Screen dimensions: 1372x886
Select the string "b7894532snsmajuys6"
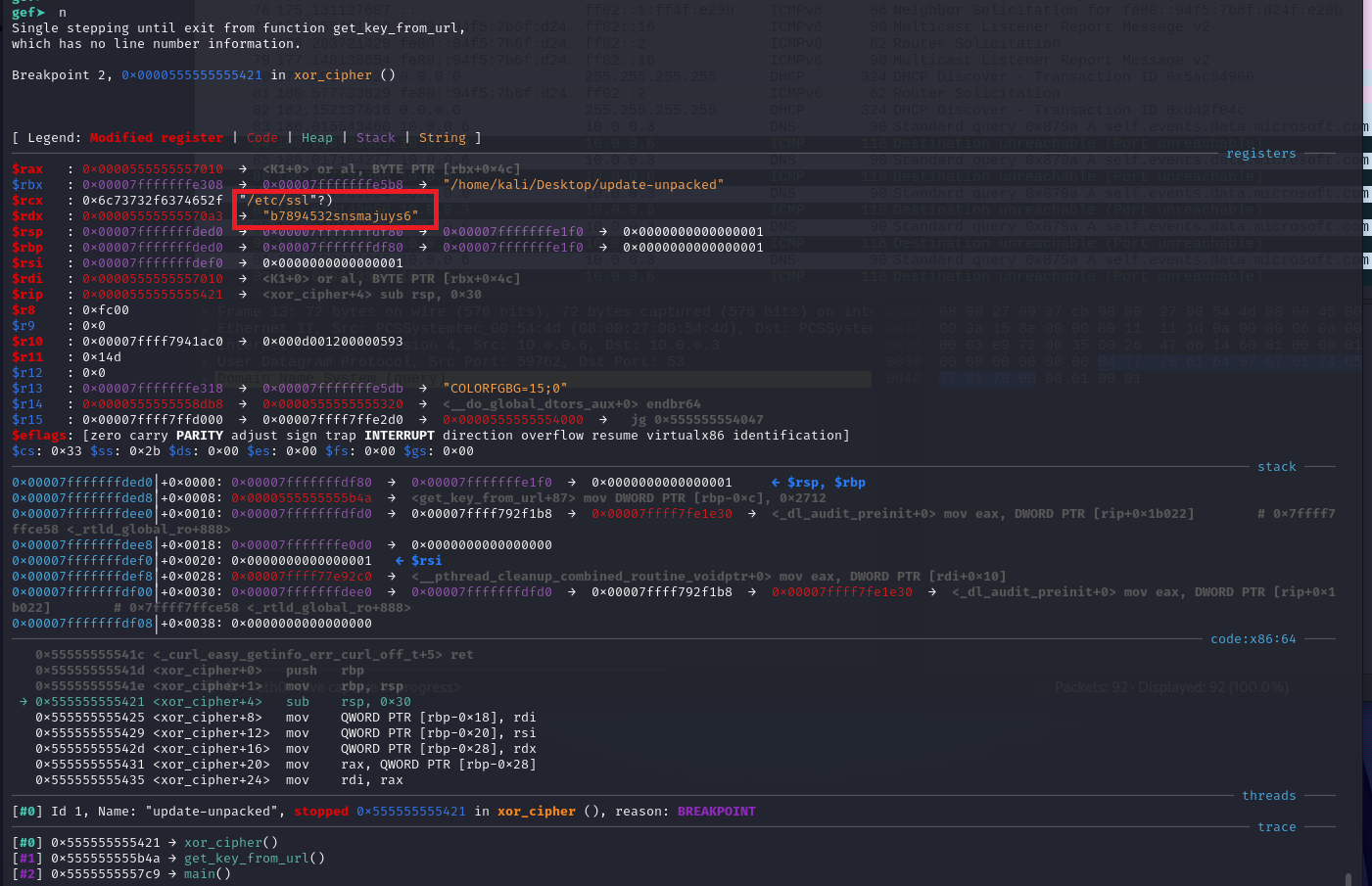pos(341,216)
